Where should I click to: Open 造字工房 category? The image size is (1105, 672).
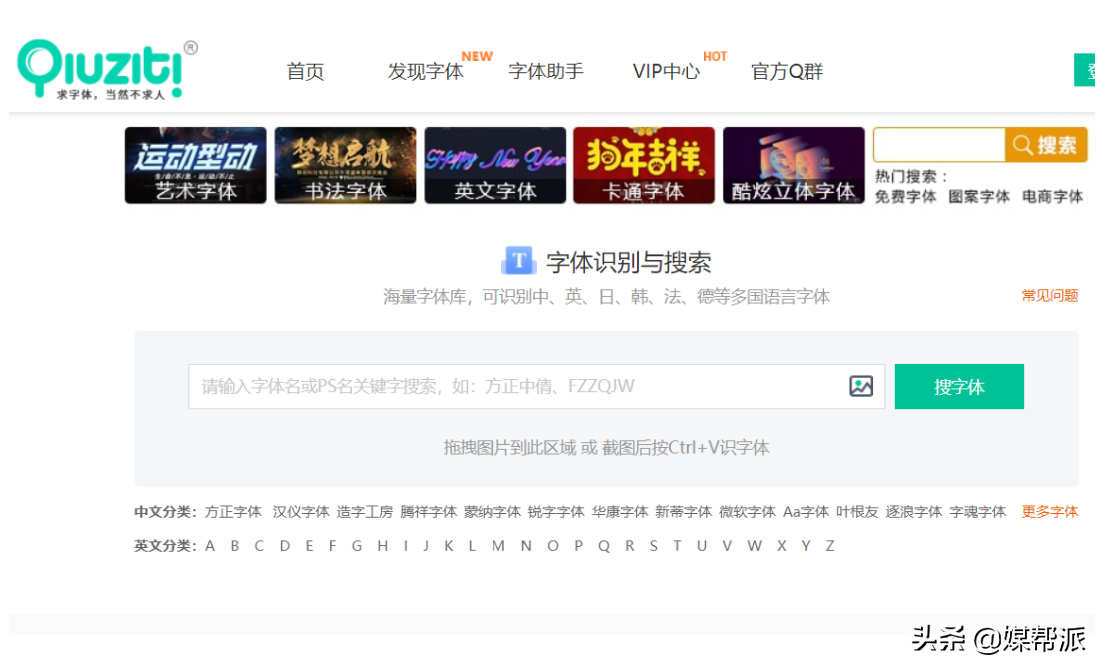[364, 512]
